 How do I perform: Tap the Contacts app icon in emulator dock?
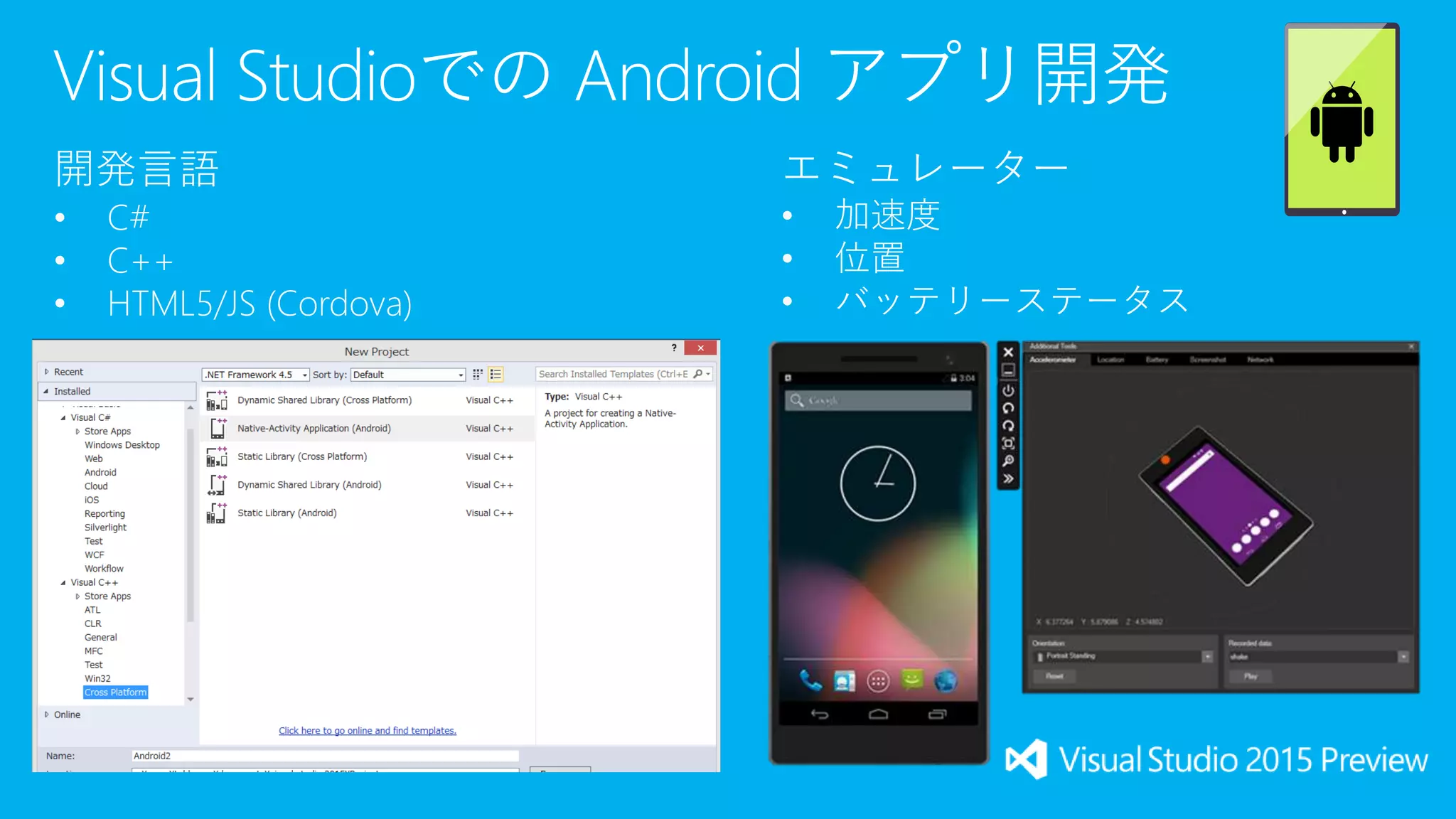pos(845,681)
